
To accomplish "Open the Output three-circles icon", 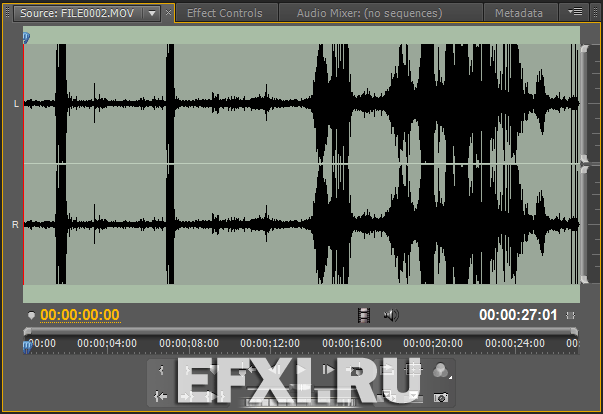I will click(x=440, y=371).
